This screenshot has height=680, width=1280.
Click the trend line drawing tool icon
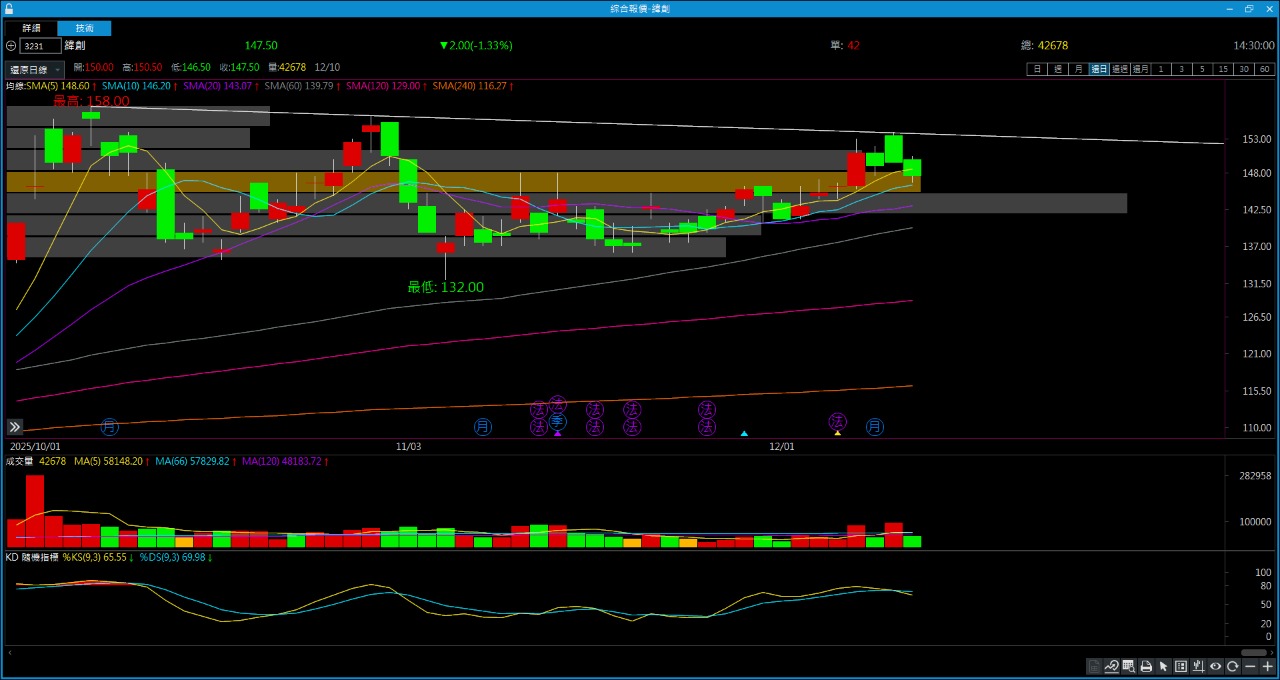pyautogui.click(x=1111, y=667)
